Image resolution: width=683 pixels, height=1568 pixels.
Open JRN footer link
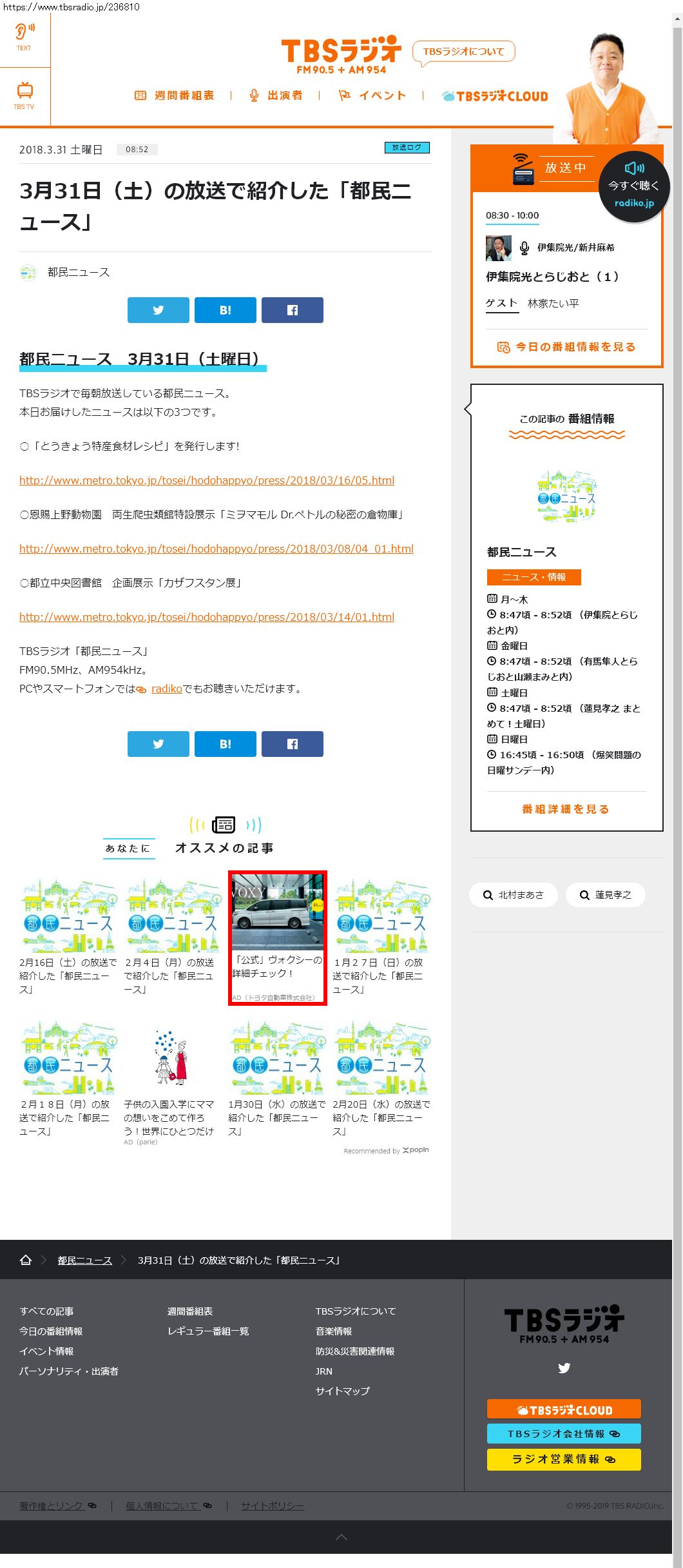(324, 1371)
